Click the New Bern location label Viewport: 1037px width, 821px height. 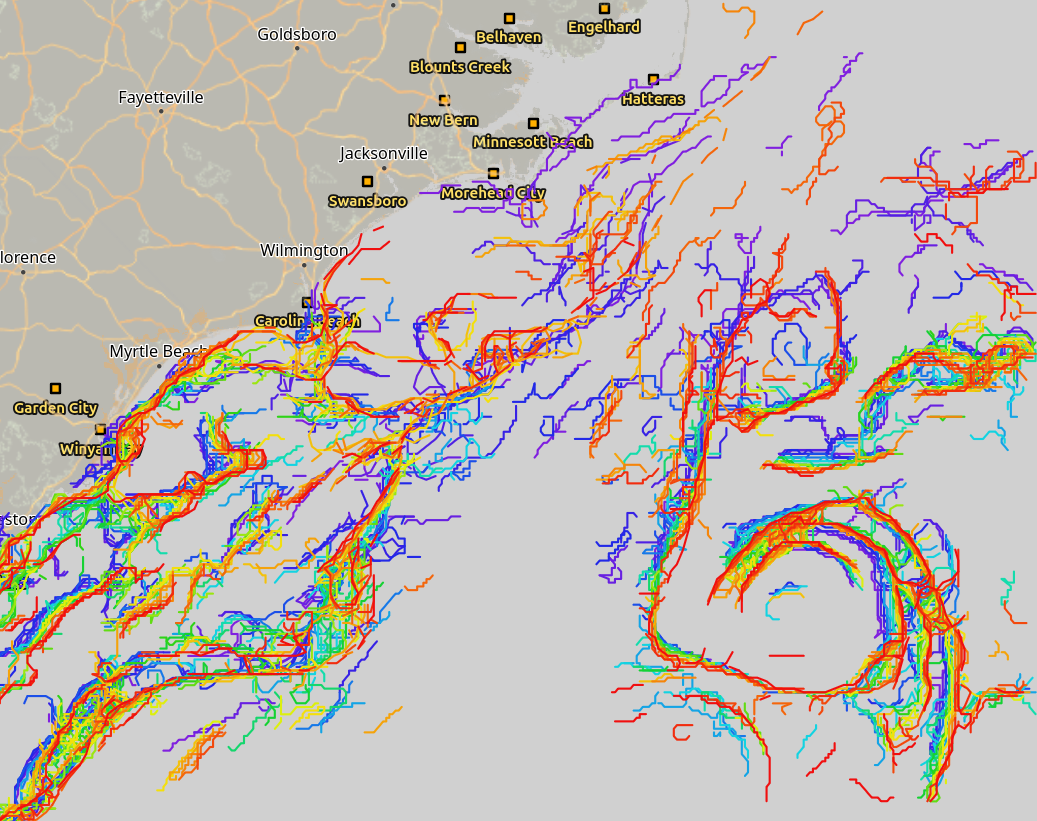(443, 120)
